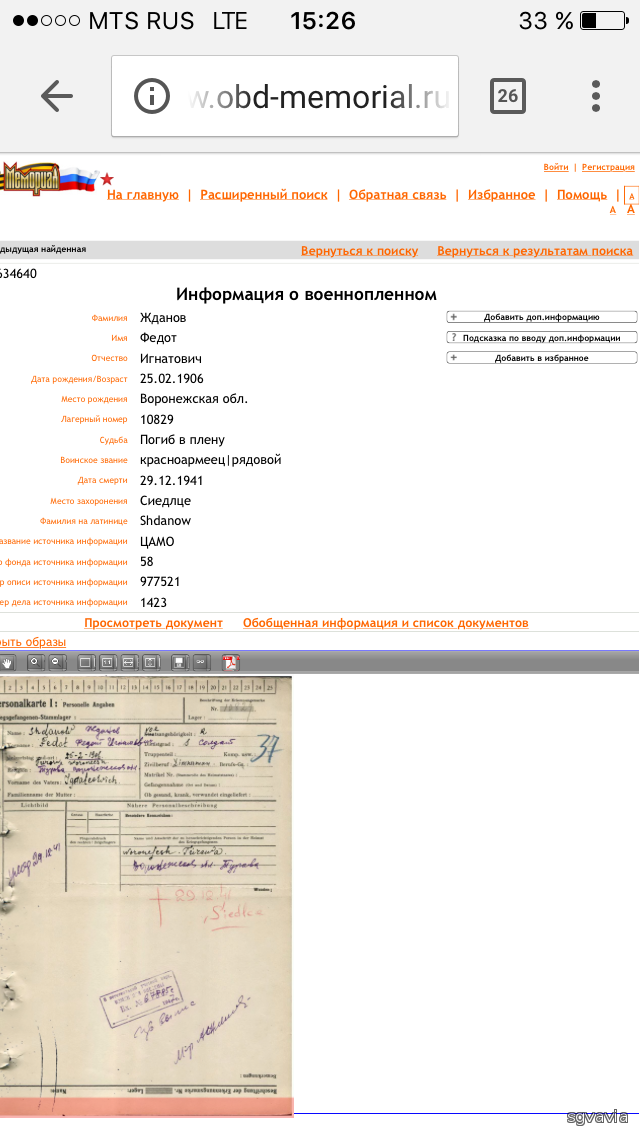Tap the browser back arrow
The image size is (640, 1136).
pos(57,96)
